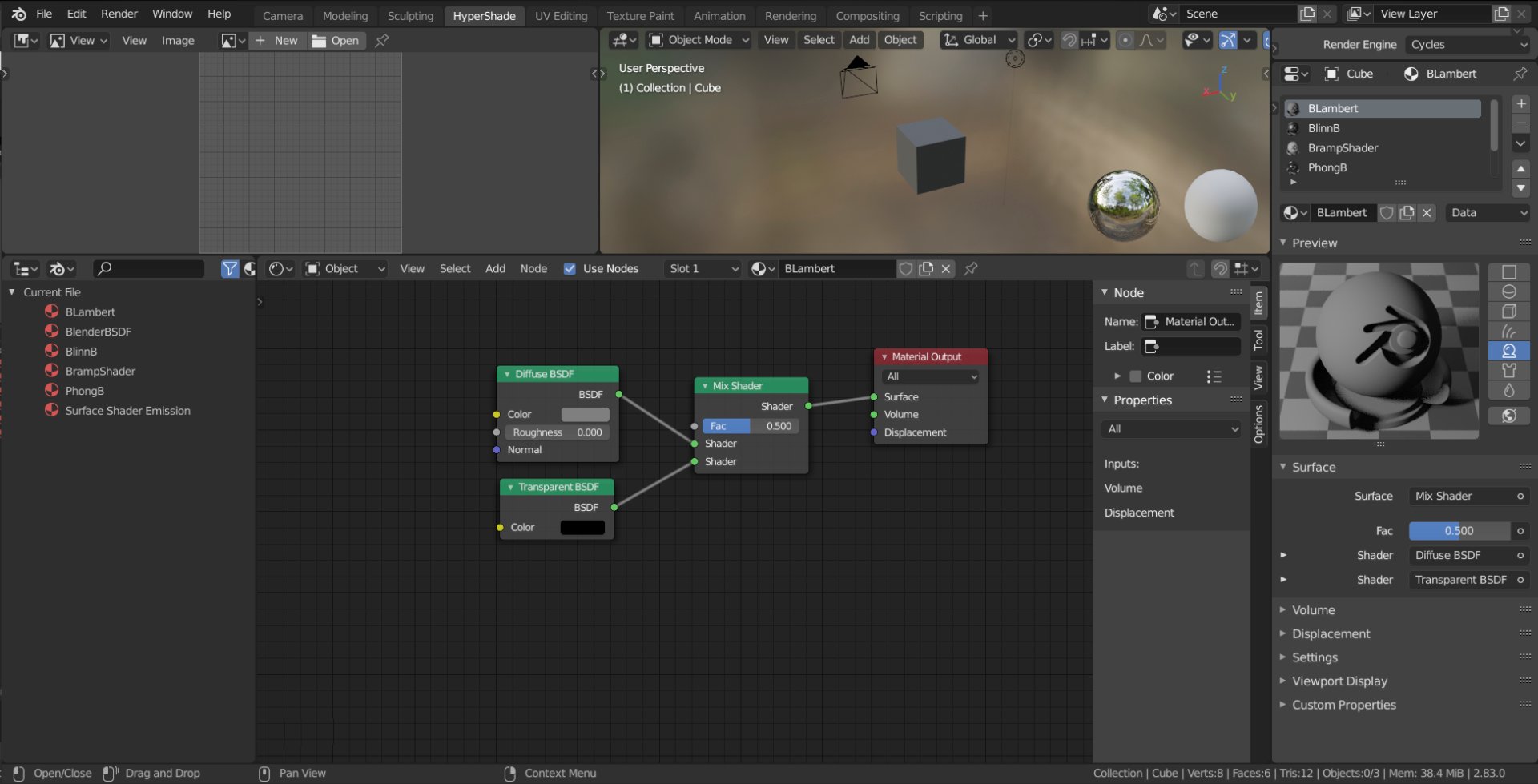Pin the node tree in node editor header
Image resolution: width=1538 pixels, height=784 pixels.
point(971,269)
